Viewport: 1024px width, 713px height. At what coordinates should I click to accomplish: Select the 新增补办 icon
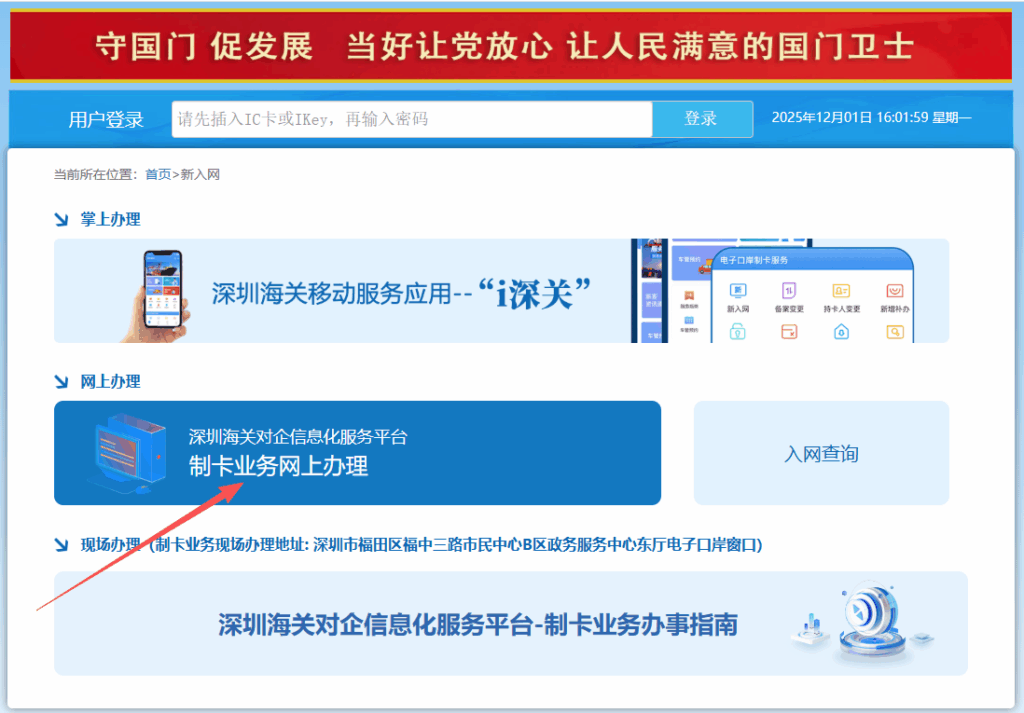895,290
